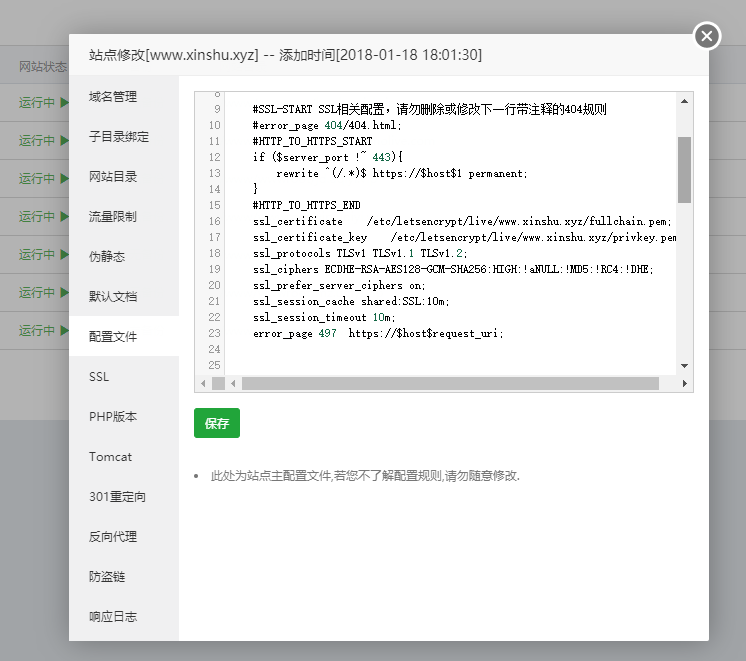Click the inner horizontal scroll left arrow
This screenshot has width=746, height=661.
point(233,383)
